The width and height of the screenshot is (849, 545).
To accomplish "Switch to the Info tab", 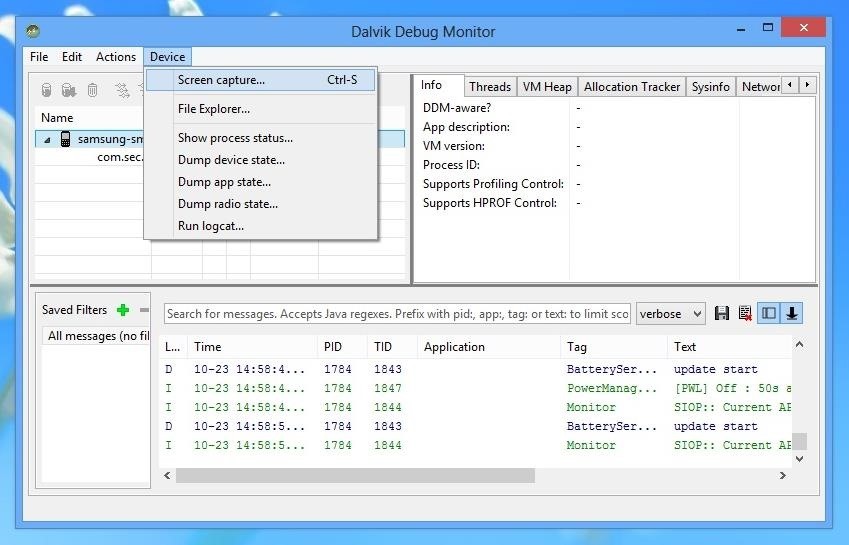I will (x=438, y=86).
